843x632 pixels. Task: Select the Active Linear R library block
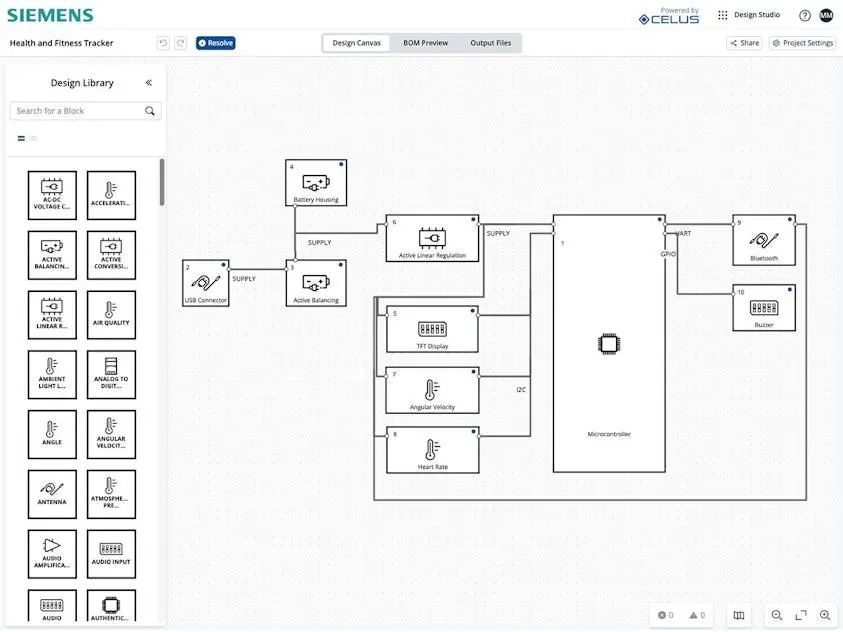coord(52,315)
